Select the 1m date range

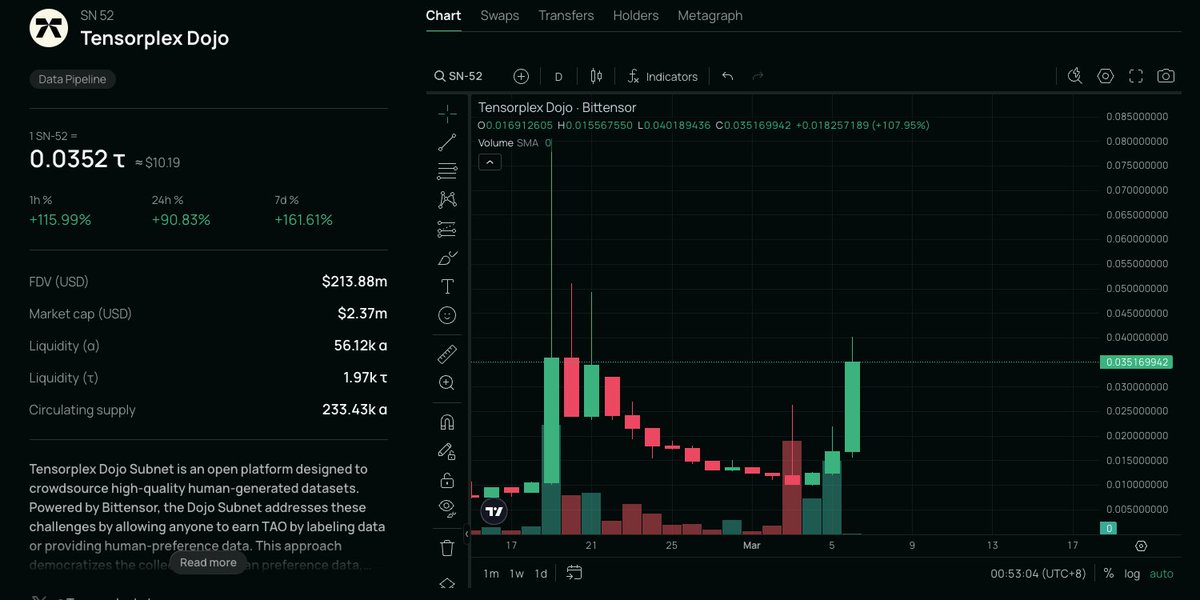click(491, 573)
